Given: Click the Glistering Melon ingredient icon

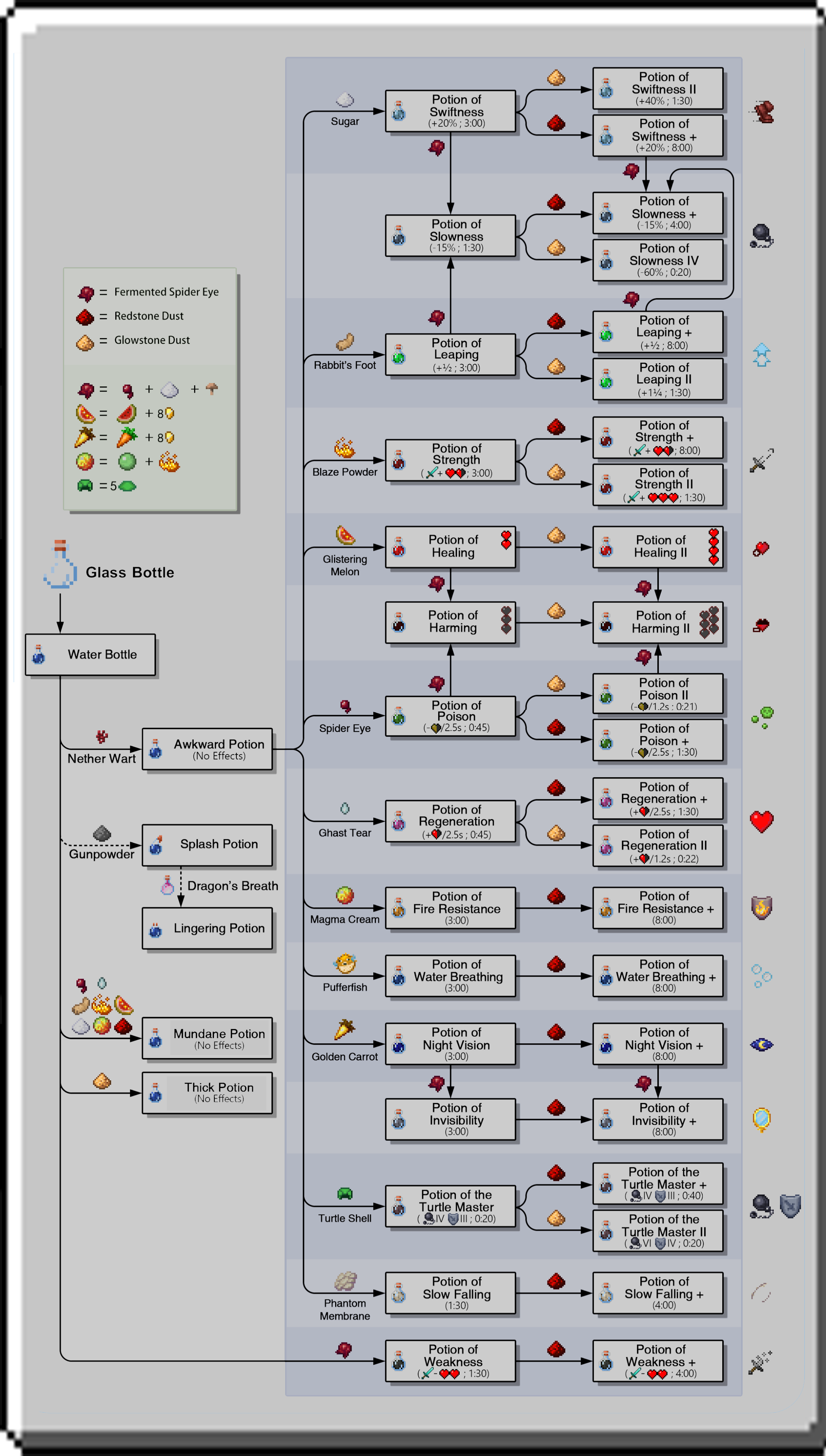Looking at the screenshot, I should pyautogui.click(x=345, y=535).
